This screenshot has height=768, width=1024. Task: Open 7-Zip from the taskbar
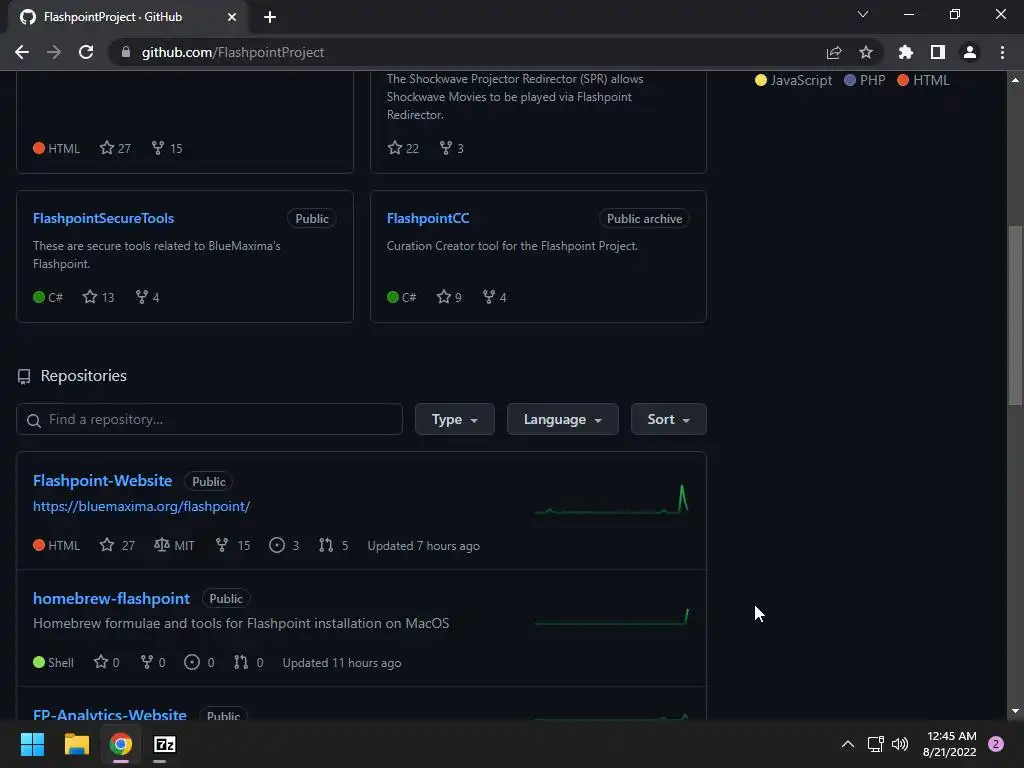[165, 744]
